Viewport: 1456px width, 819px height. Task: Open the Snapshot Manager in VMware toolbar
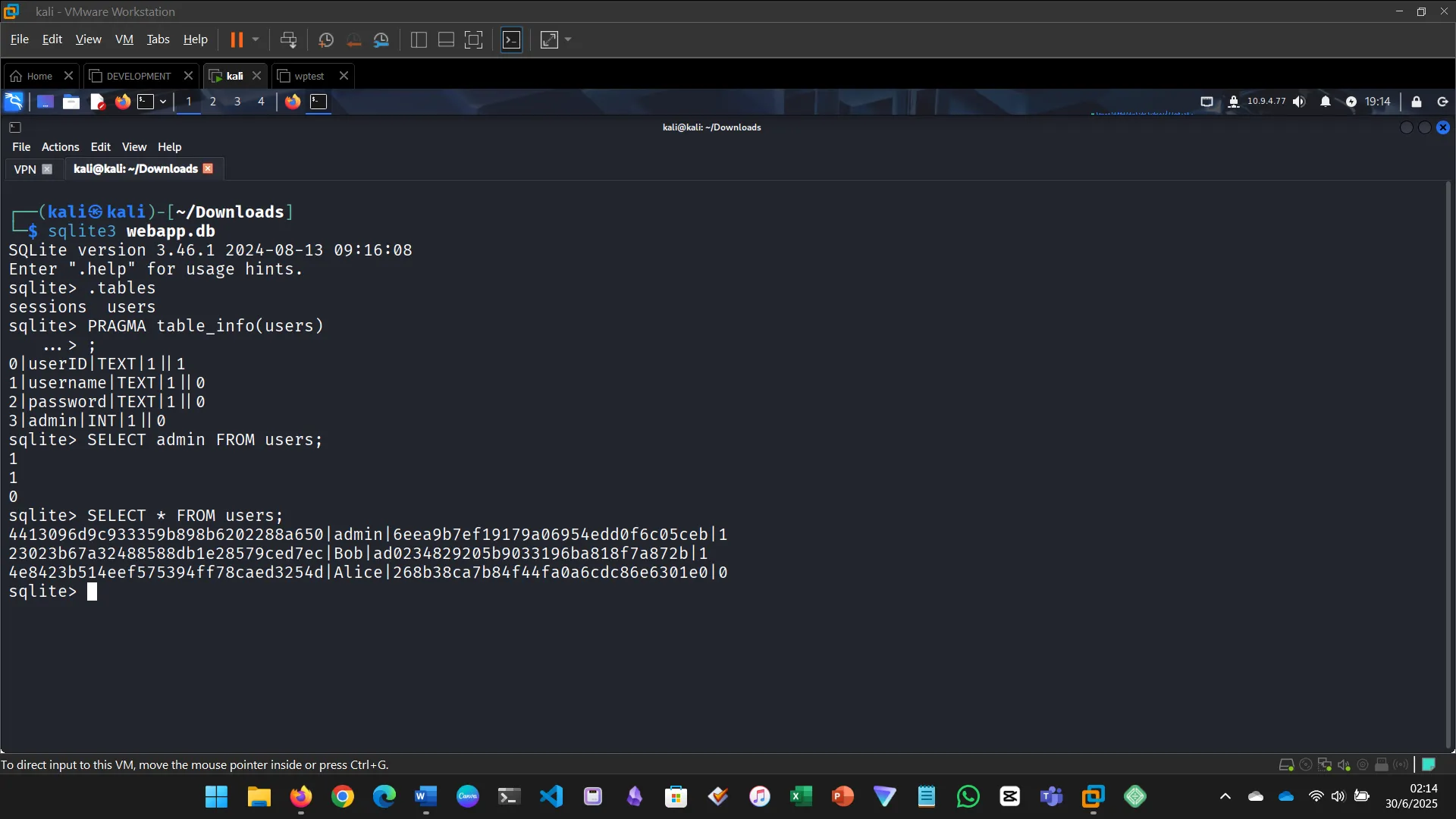[x=381, y=39]
